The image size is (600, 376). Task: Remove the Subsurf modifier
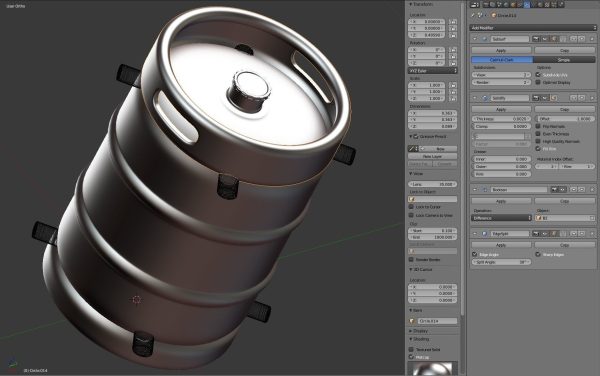click(592, 39)
